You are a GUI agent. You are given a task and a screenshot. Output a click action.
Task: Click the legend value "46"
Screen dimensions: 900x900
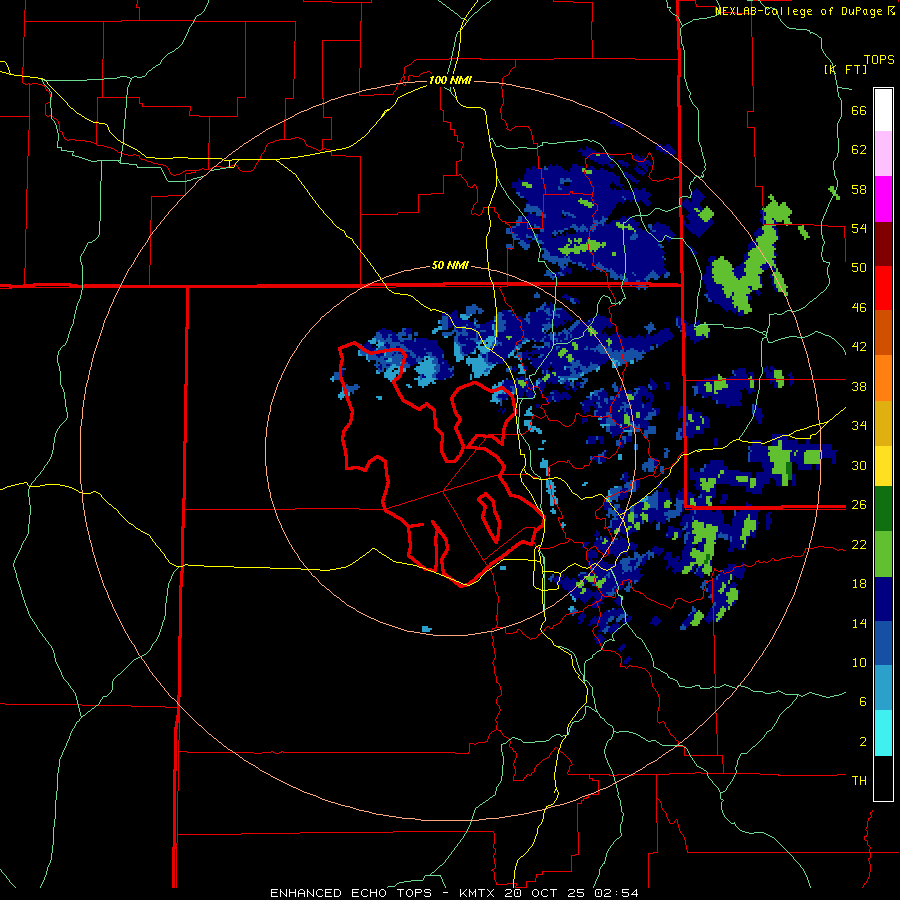[x=859, y=308]
